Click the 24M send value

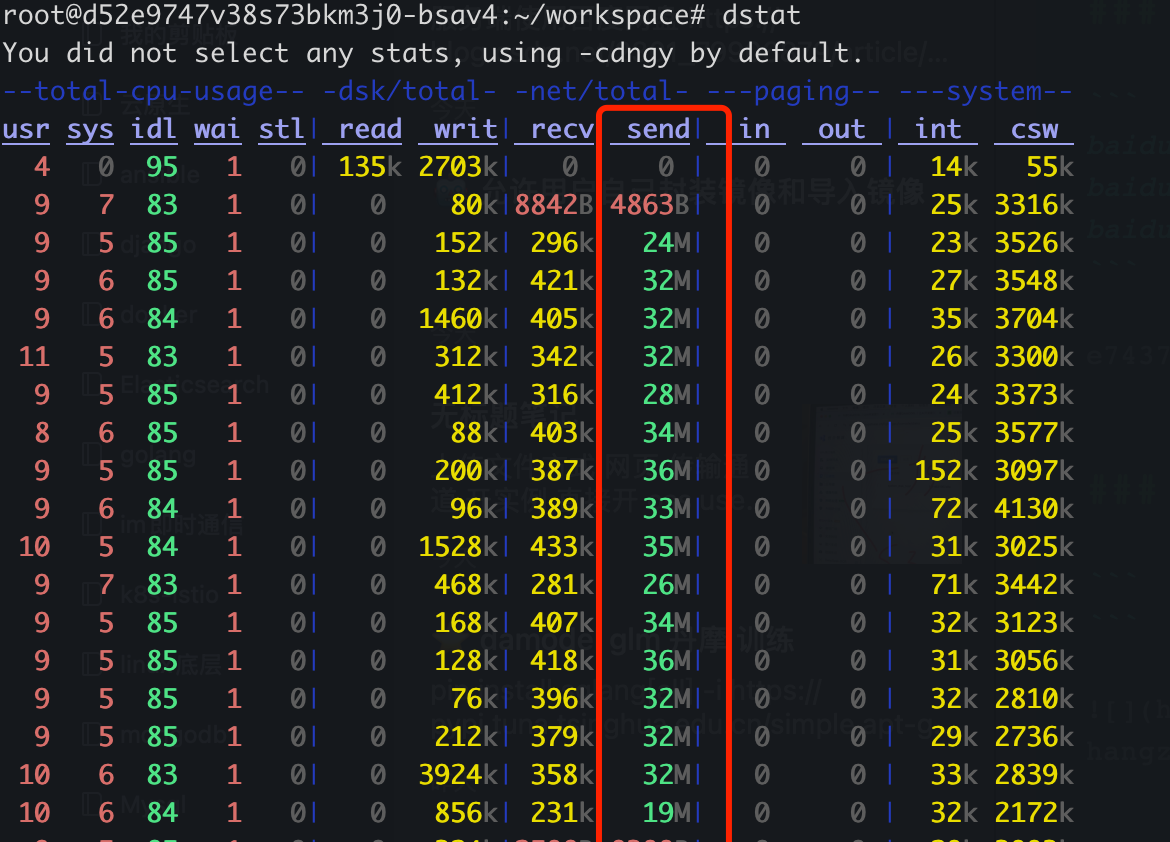[x=666, y=243]
